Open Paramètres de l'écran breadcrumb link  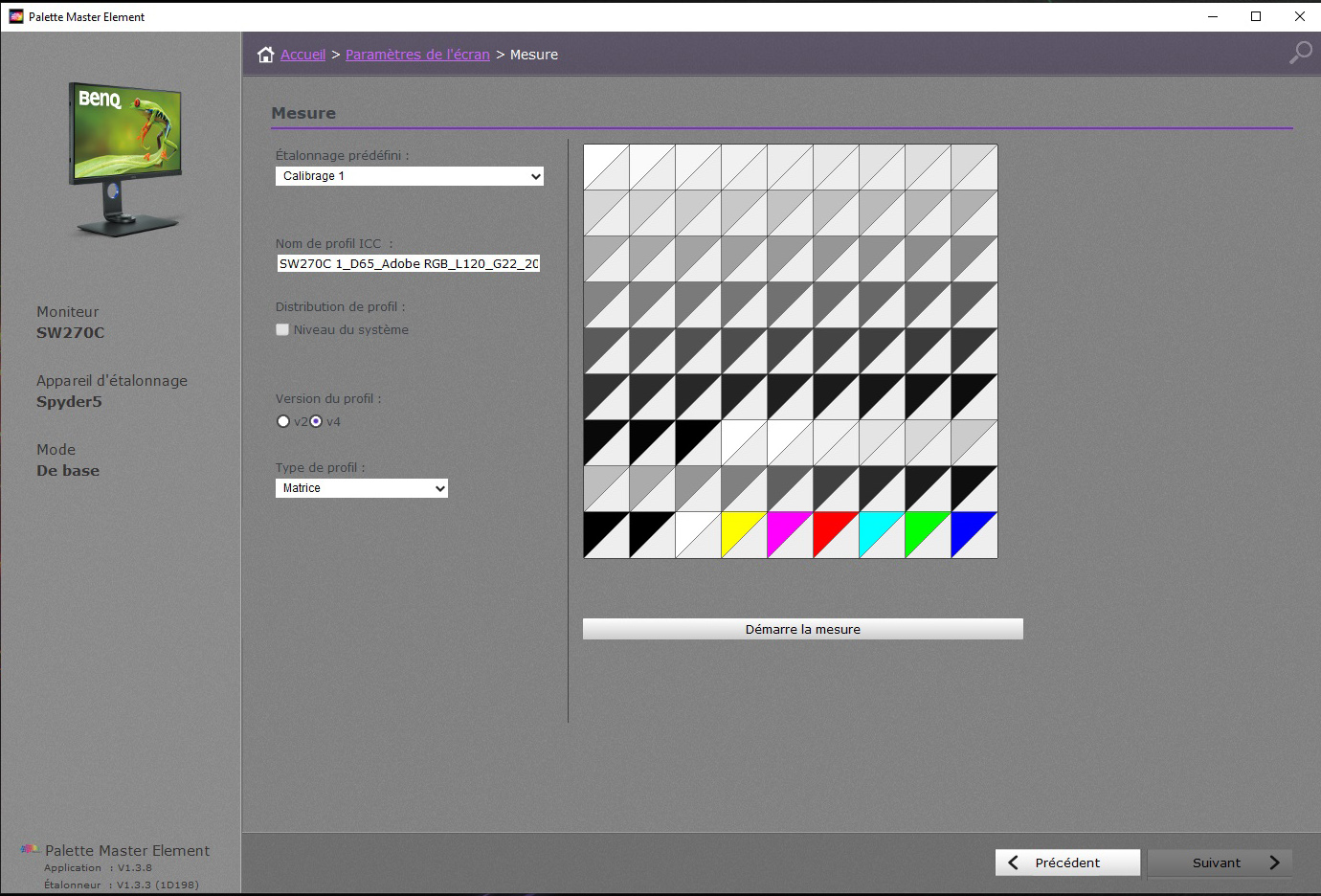click(x=417, y=55)
